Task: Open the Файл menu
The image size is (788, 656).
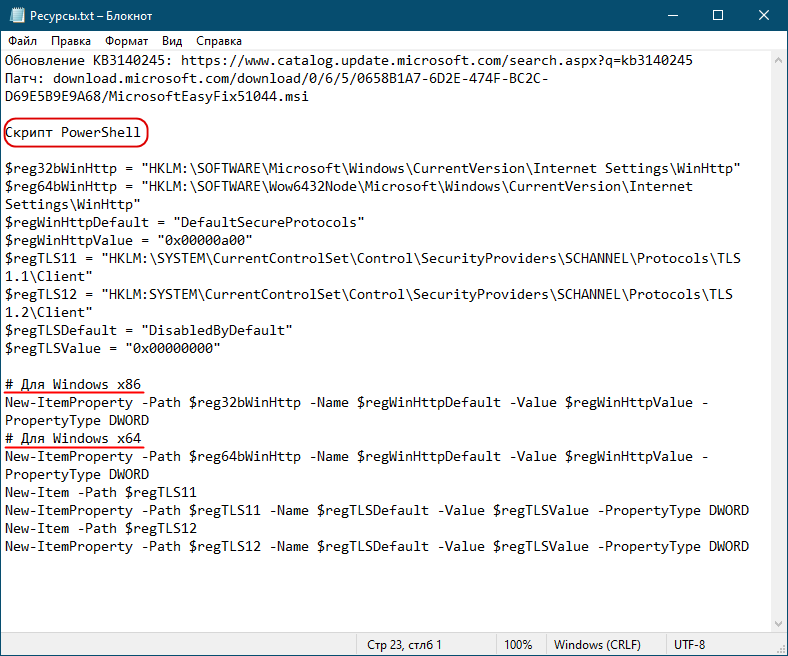Action: click(23, 41)
